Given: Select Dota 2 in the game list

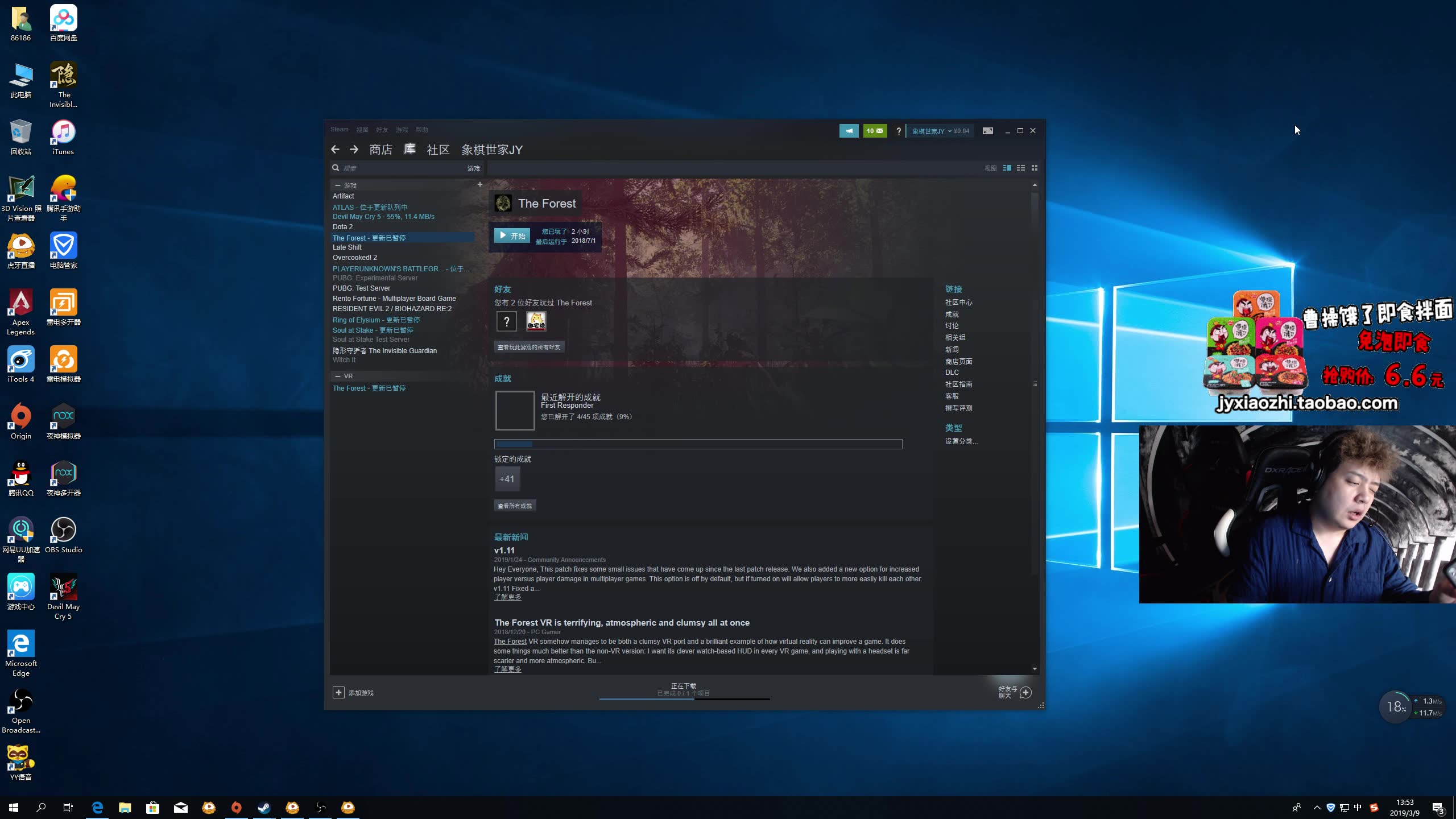Looking at the screenshot, I should point(342,227).
